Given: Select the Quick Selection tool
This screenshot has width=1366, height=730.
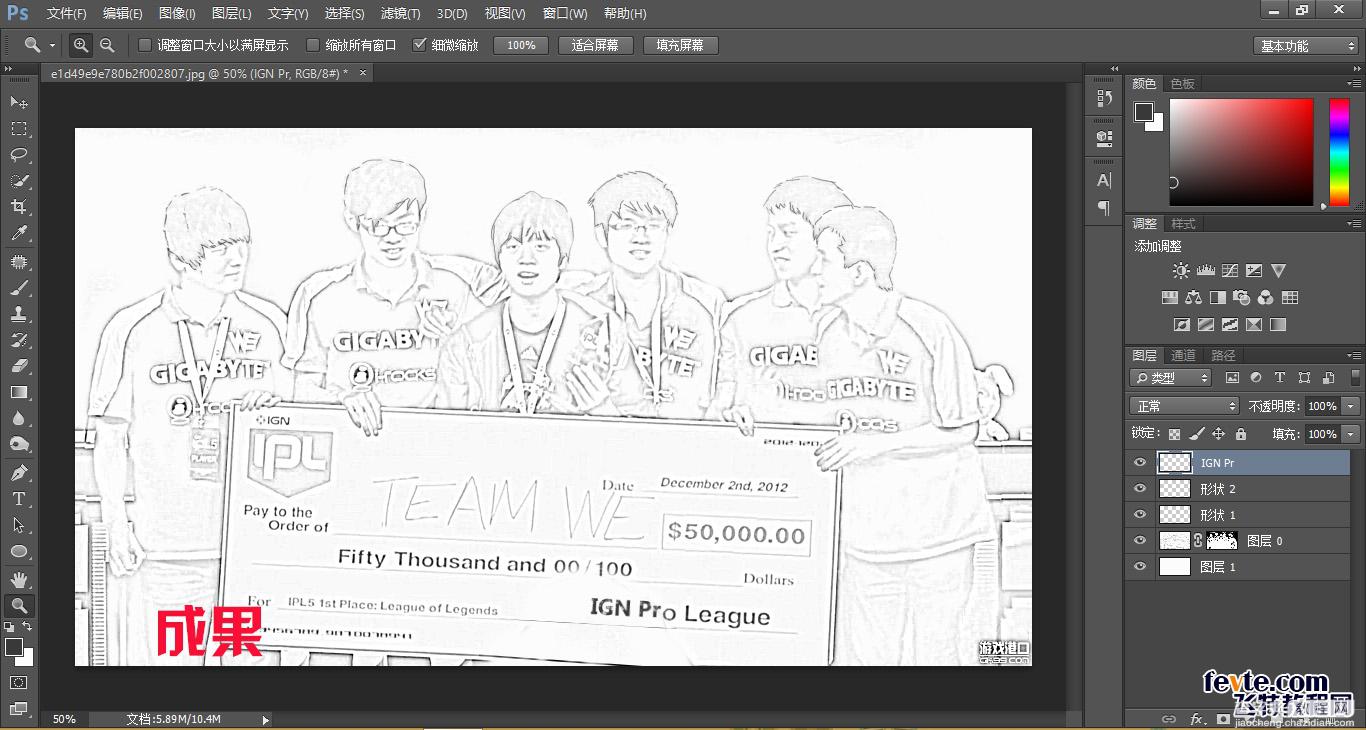Looking at the screenshot, I should (x=18, y=181).
